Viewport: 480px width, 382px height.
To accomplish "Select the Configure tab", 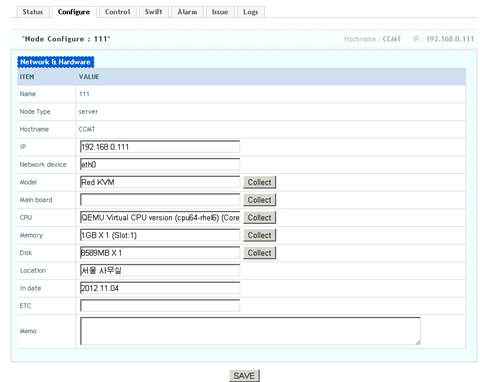I will [x=74, y=12].
